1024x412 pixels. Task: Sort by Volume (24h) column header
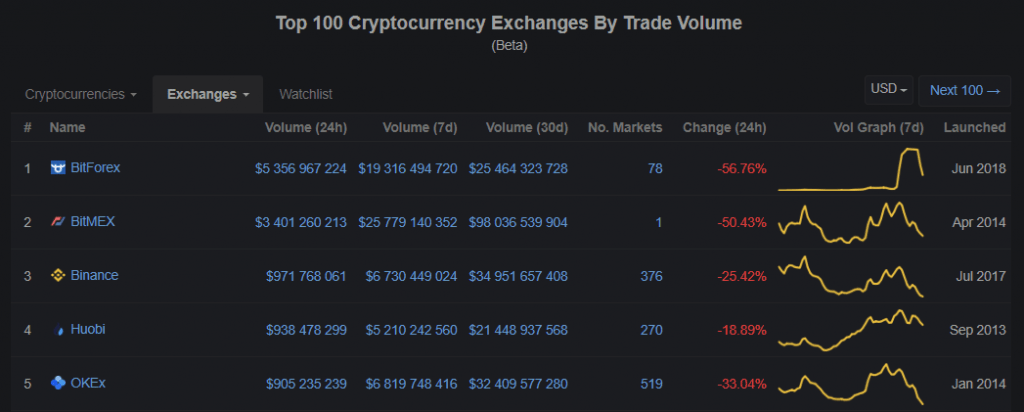point(306,127)
